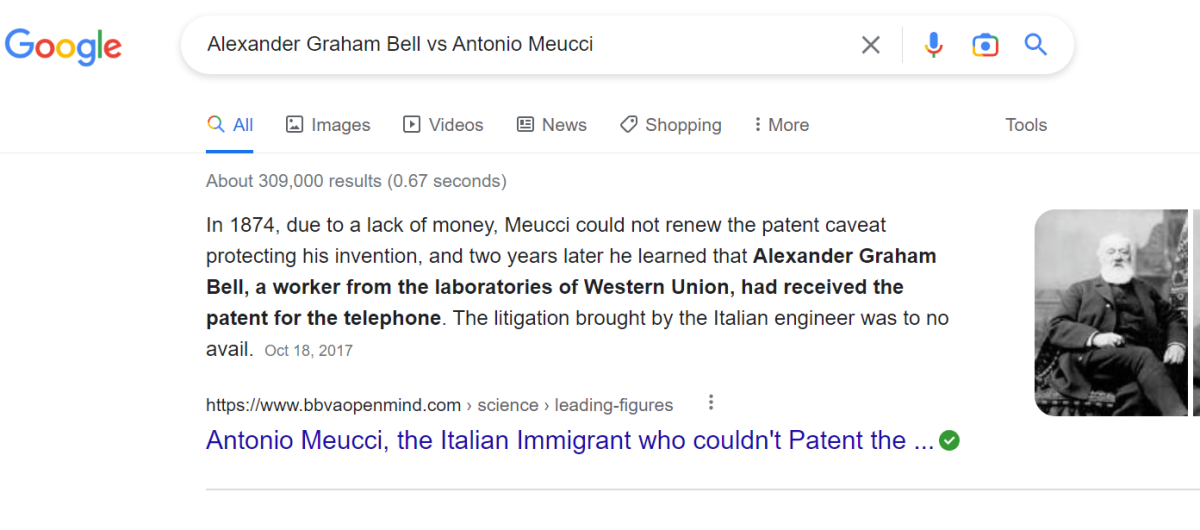Expand the More search categories menu
Screen dimensions: 1200x530
click(x=781, y=125)
